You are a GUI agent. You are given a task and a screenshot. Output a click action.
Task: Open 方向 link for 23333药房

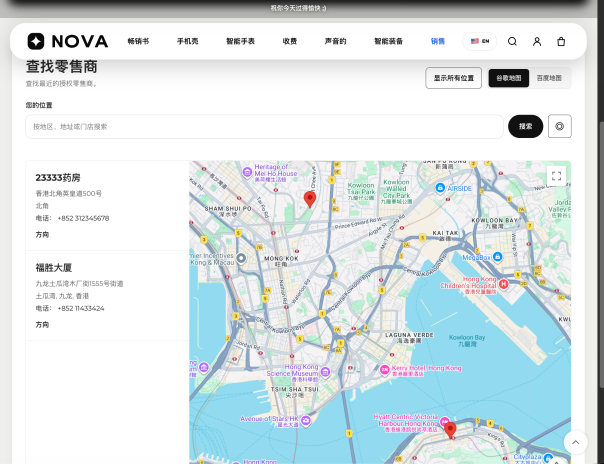[x=42, y=235]
